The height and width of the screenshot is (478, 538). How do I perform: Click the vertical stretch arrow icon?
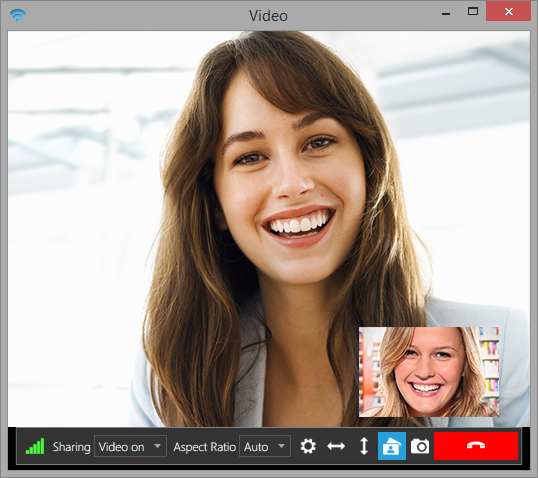(364, 446)
